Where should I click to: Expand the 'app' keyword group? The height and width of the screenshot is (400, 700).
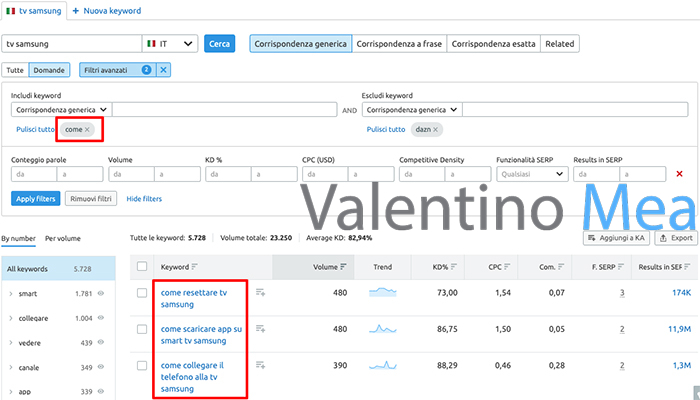pos(11,392)
